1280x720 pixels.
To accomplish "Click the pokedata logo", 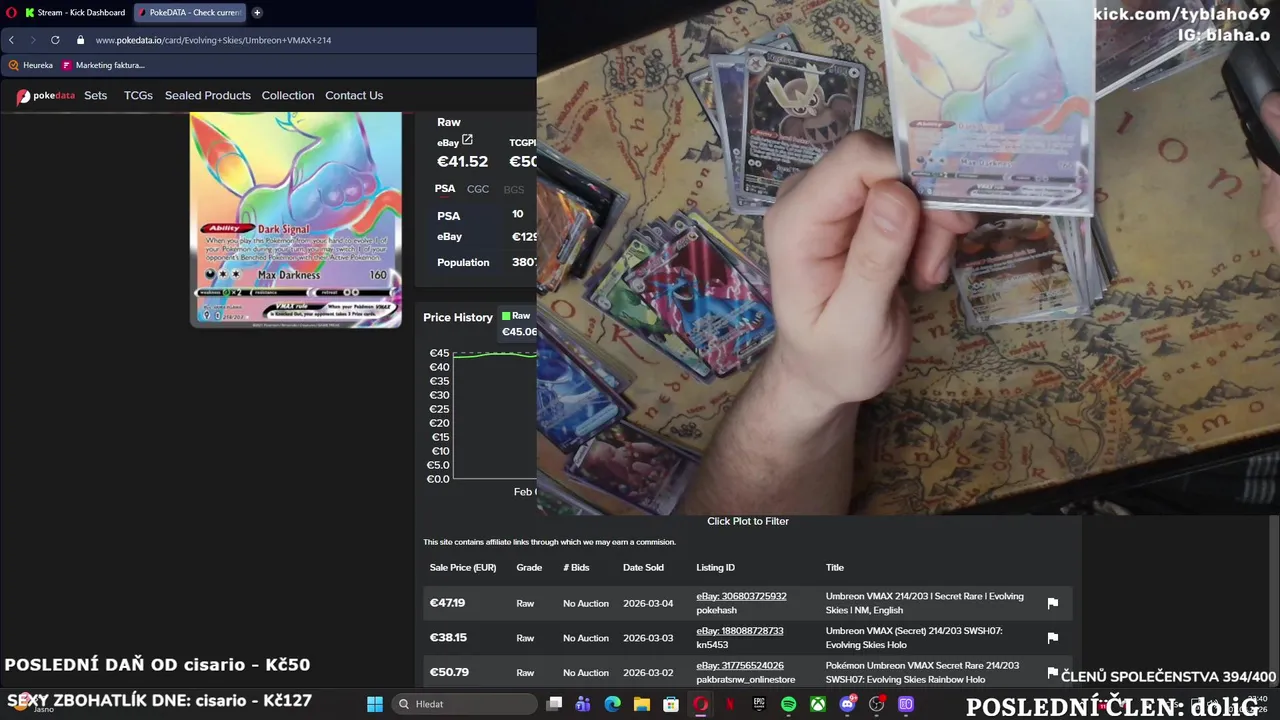I will pos(46,96).
